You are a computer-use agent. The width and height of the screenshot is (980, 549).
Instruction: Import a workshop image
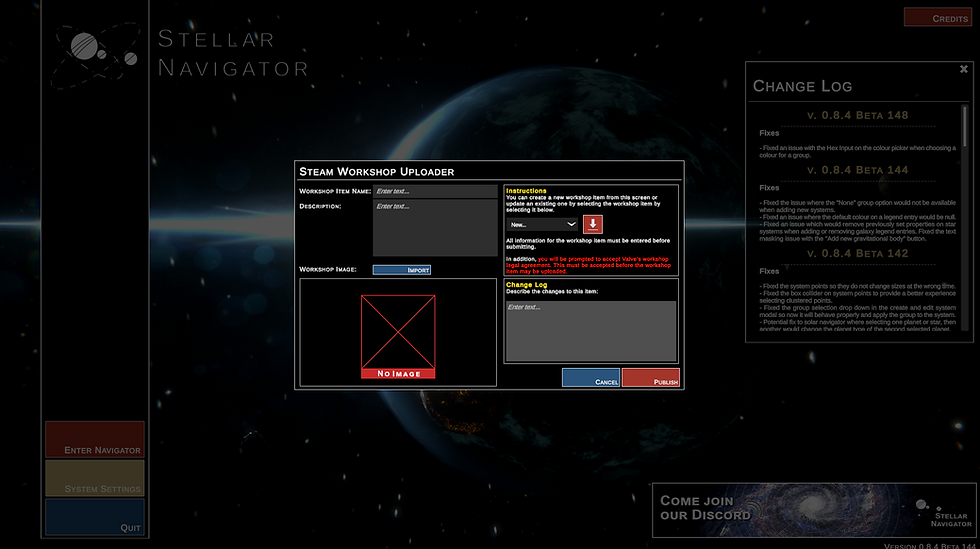coord(402,270)
